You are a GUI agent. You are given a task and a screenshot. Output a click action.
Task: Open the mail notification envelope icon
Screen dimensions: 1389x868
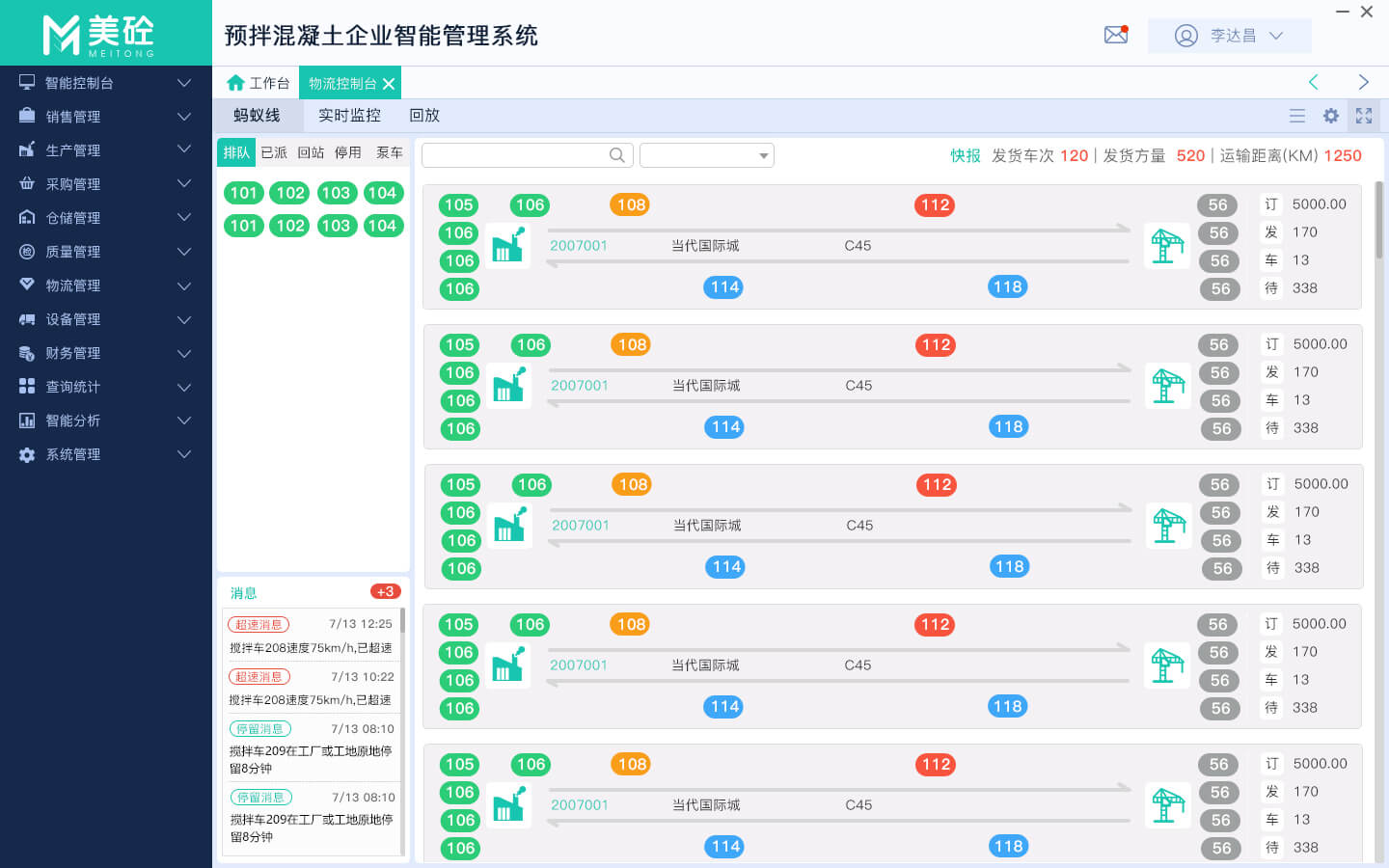coord(1116,36)
